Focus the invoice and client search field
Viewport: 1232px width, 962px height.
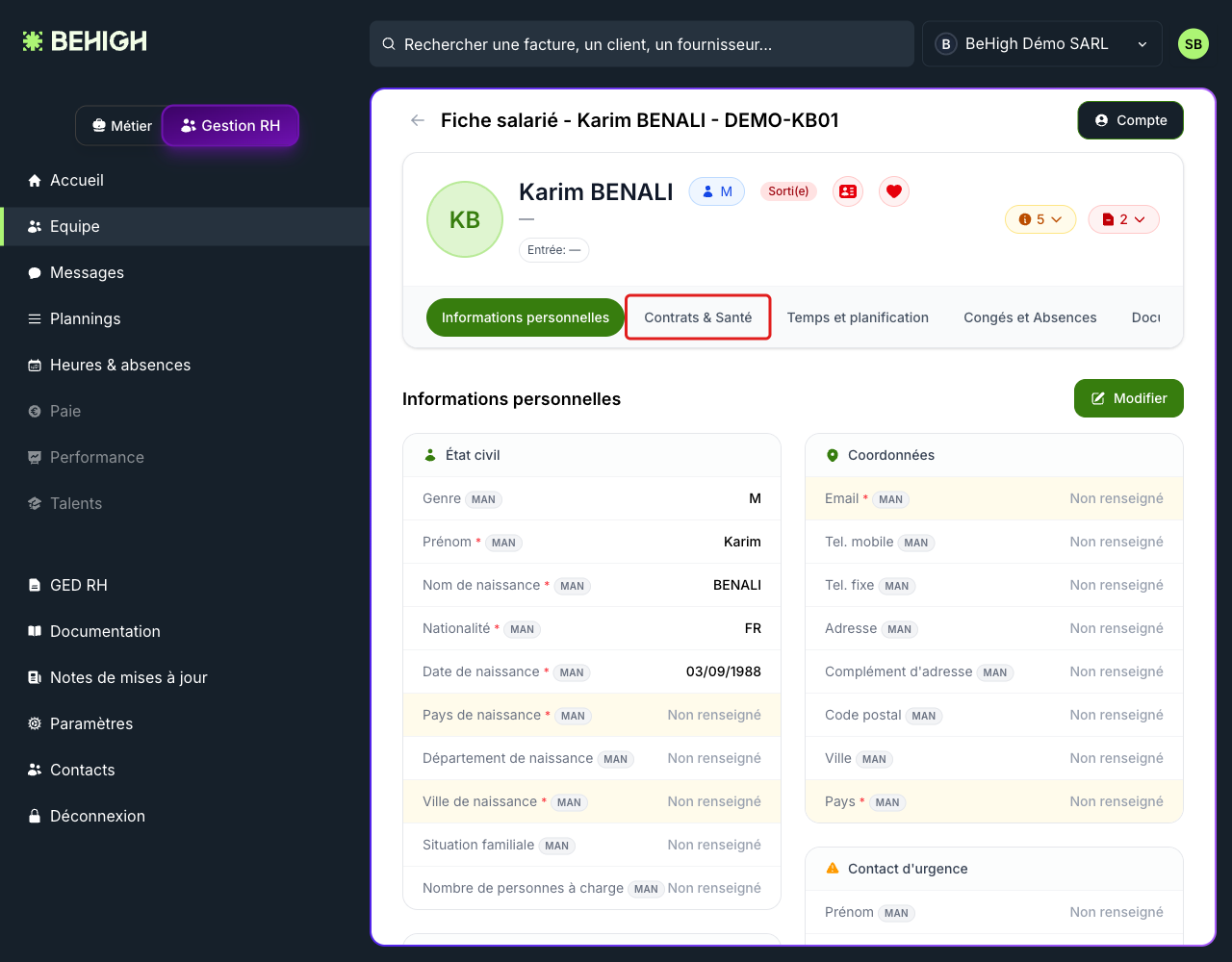642,44
